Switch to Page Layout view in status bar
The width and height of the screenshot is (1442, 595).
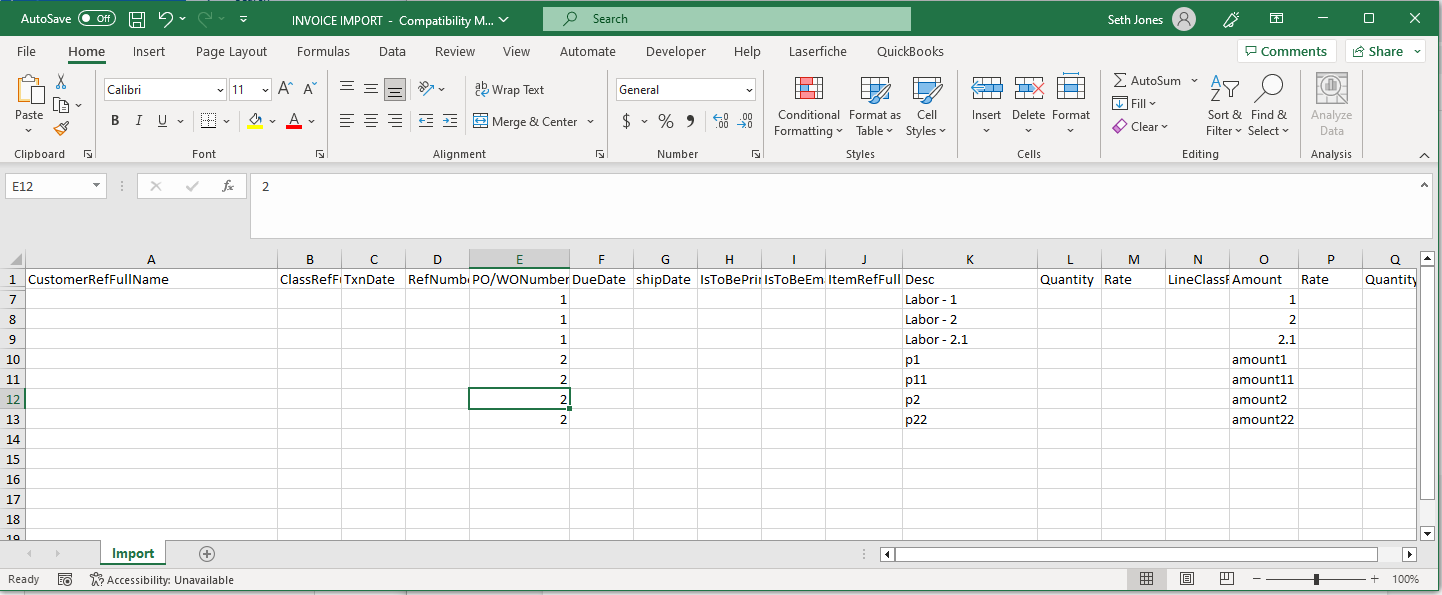tap(1187, 579)
